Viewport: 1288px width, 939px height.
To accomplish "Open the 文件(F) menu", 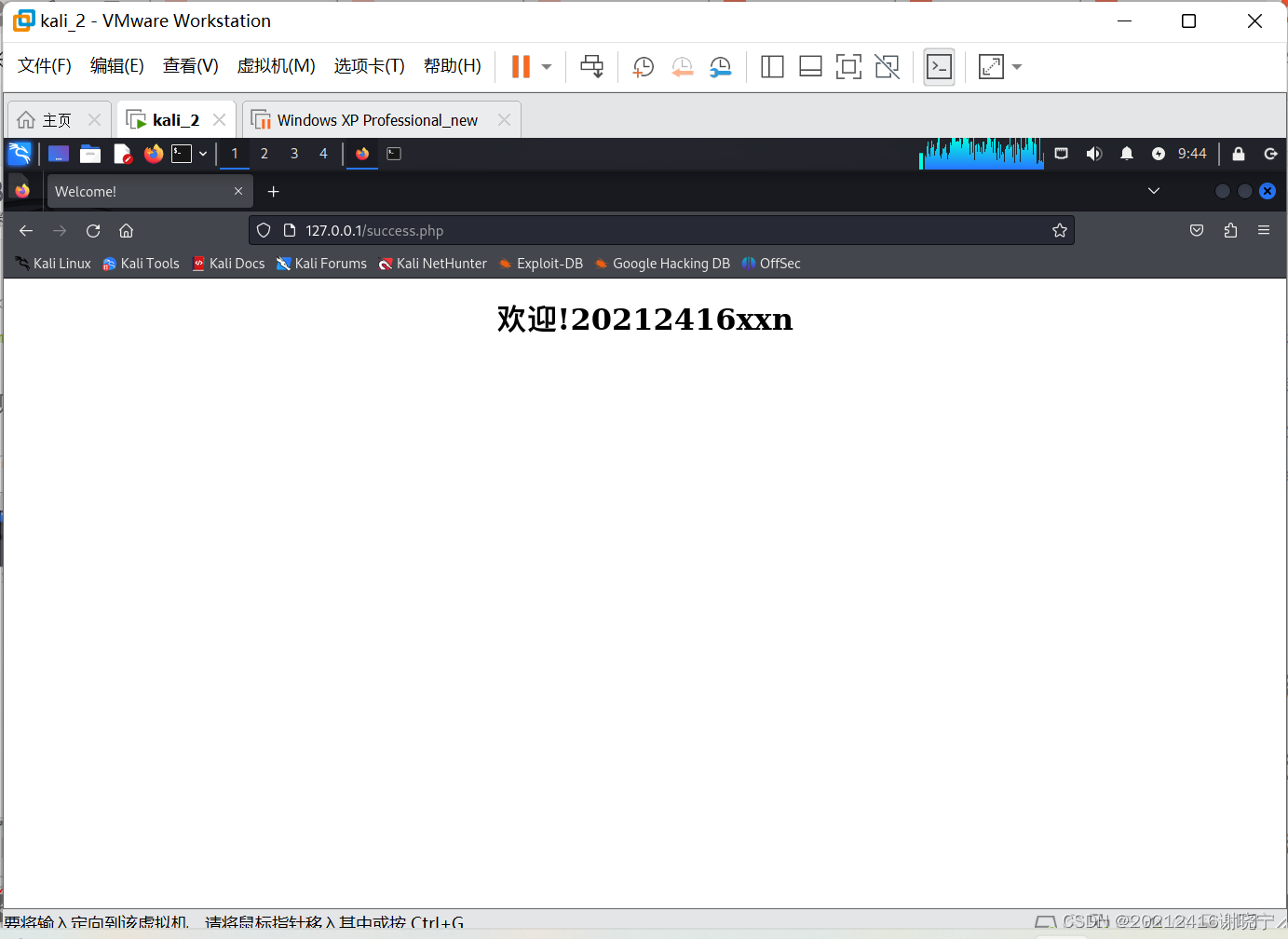I will [45, 66].
